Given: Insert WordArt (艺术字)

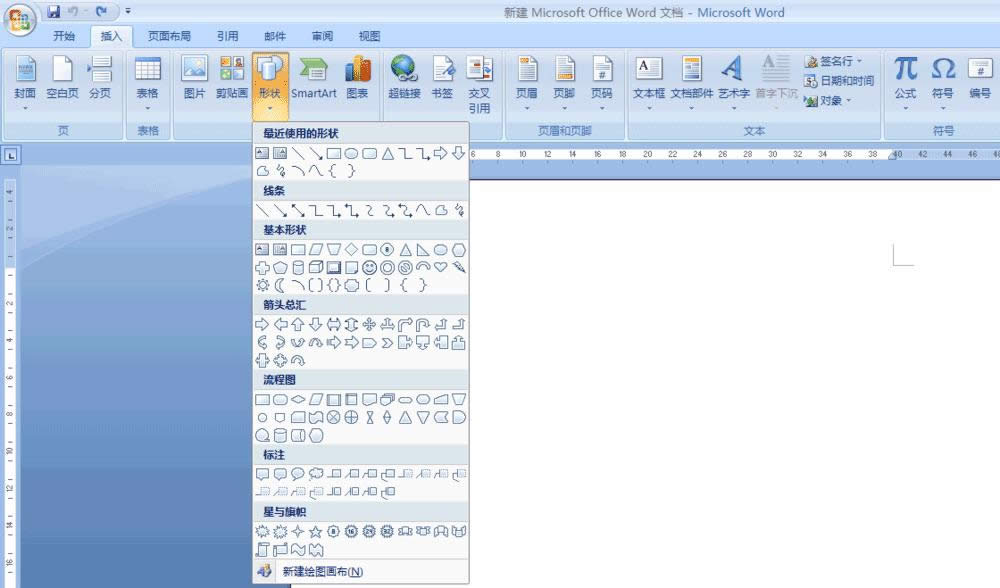Looking at the screenshot, I should [733, 80].
